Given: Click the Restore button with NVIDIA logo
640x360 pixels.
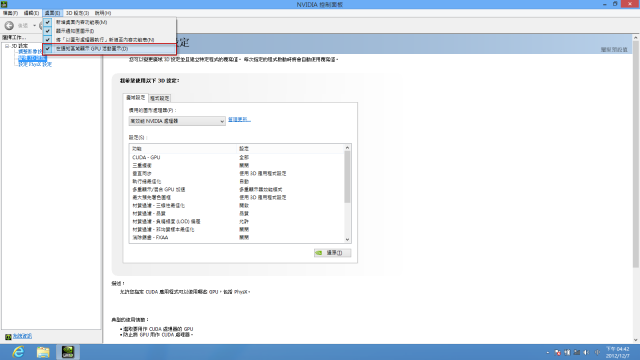Looking at the screenshot, I should [x=332, y=253].
